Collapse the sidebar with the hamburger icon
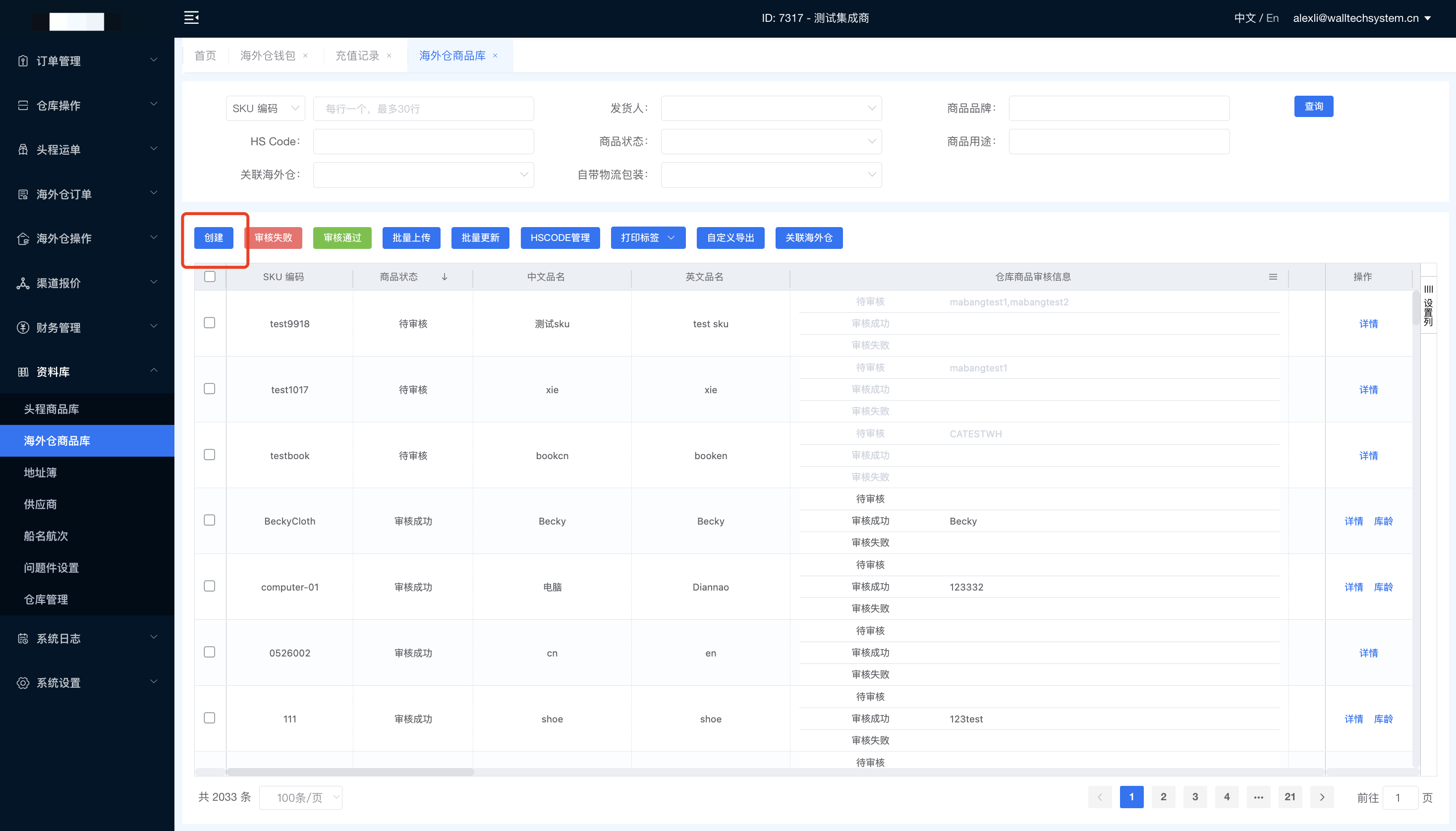 [x=192, y=18]
